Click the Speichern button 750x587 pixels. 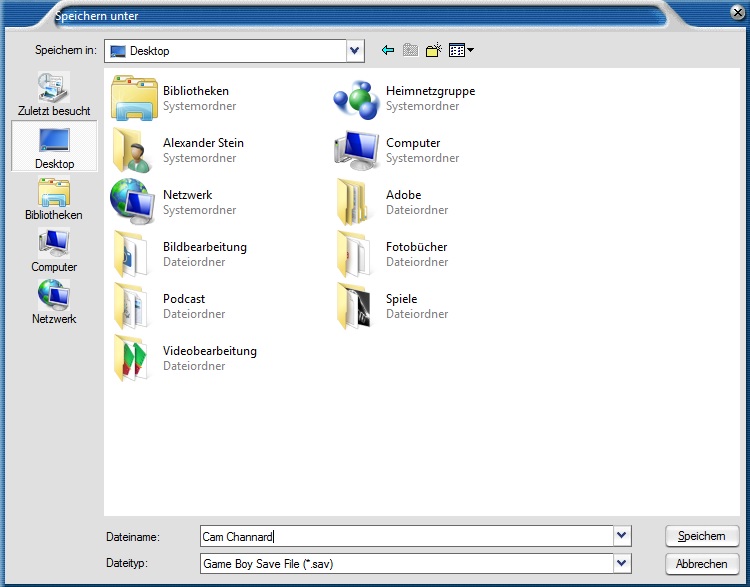tap(701, 536)
